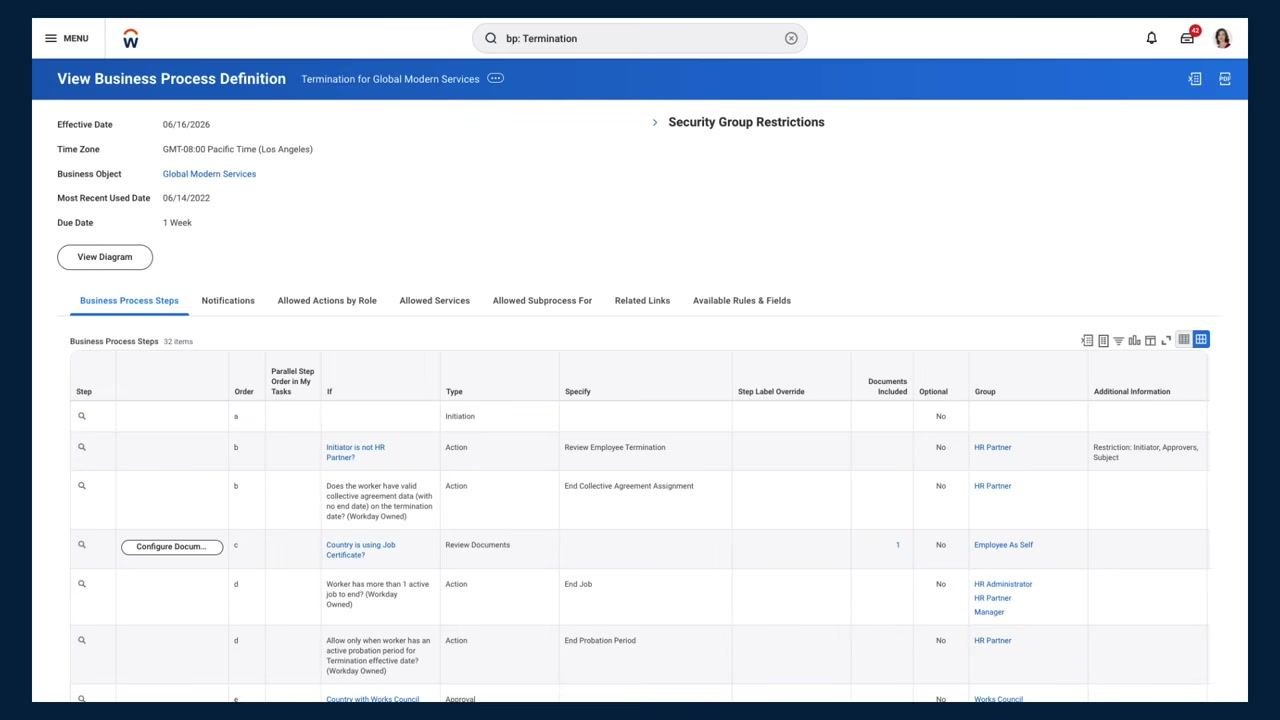Open the hamburger MENU button

(66, 38)
